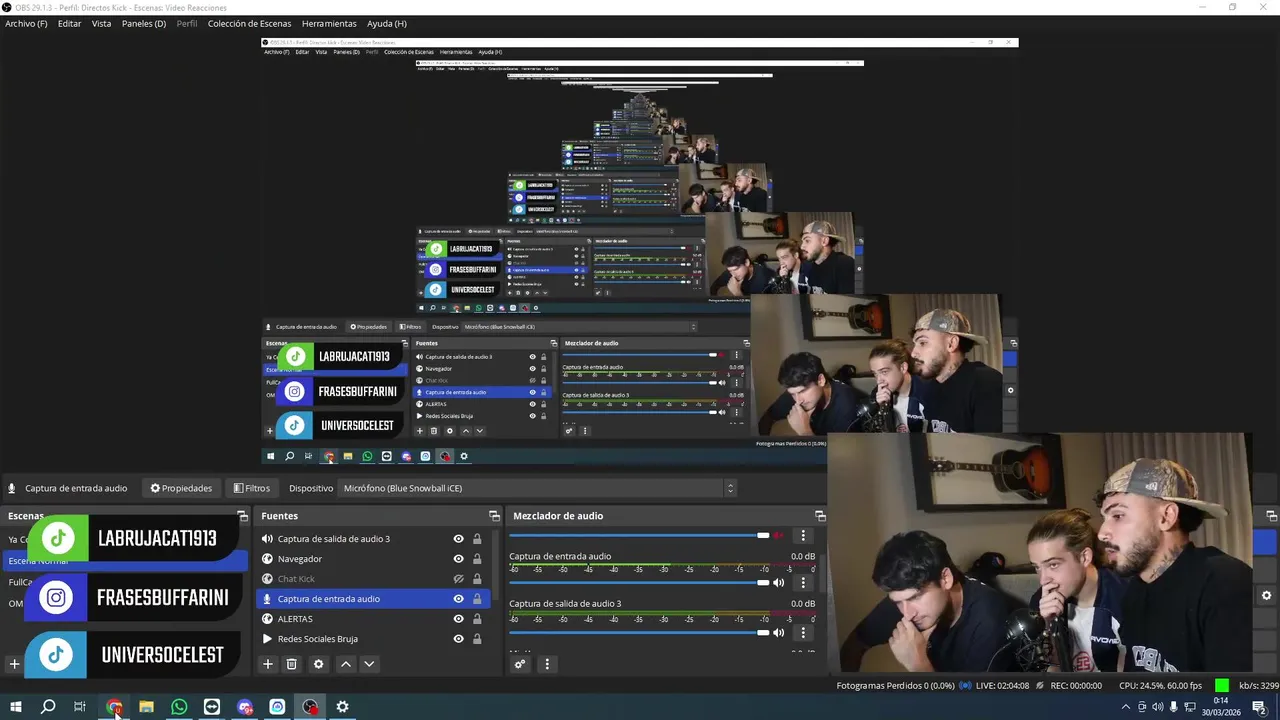Toggle lock on Chat Kick source
Viewport: 1280px width, 720px height.
tap(477, 579)
